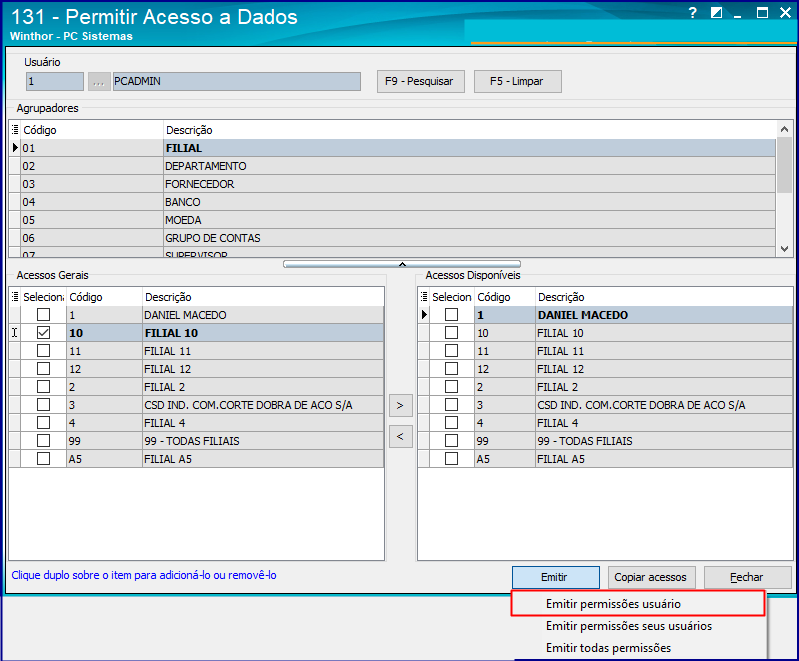Click the contrast square icon in title bar
Screen dimensions: 799x661
716,13
